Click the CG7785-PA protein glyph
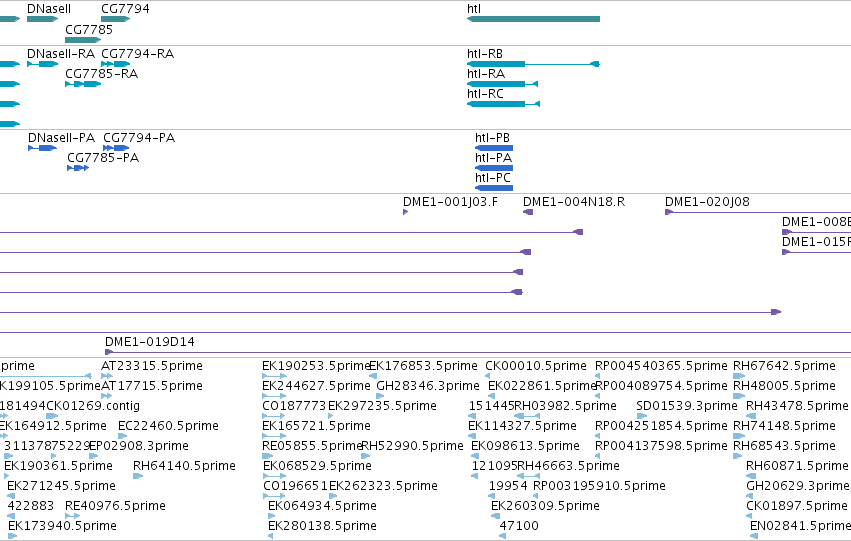This screenshot has height=541, width=851. [78, 168]
